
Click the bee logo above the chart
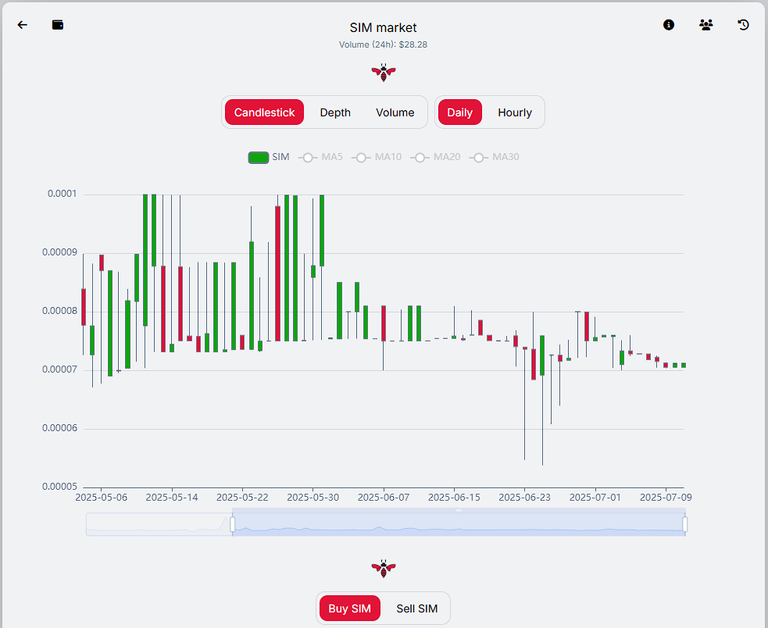click(384, 73)
